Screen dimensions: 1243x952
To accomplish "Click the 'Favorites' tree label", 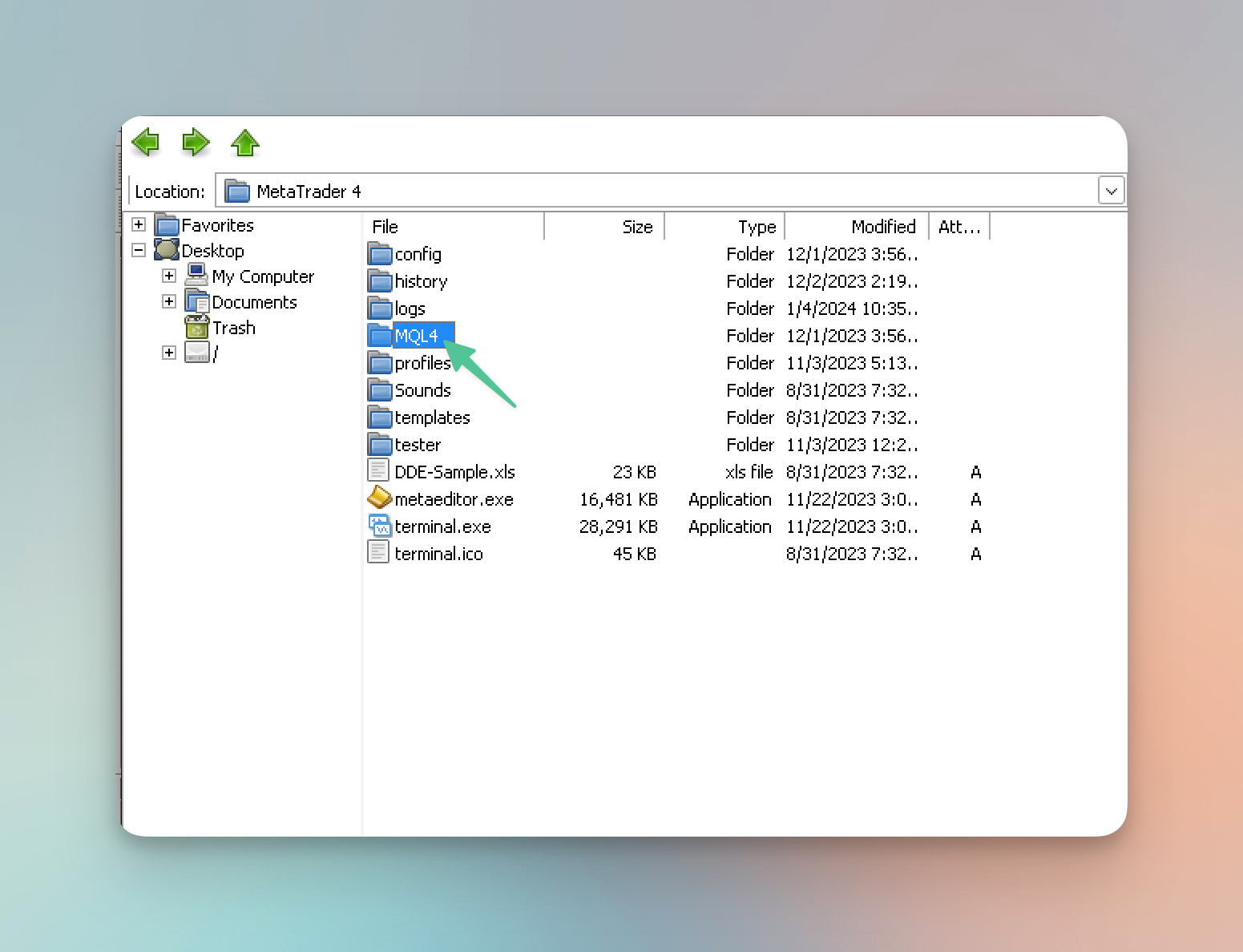I will point(218,225).
